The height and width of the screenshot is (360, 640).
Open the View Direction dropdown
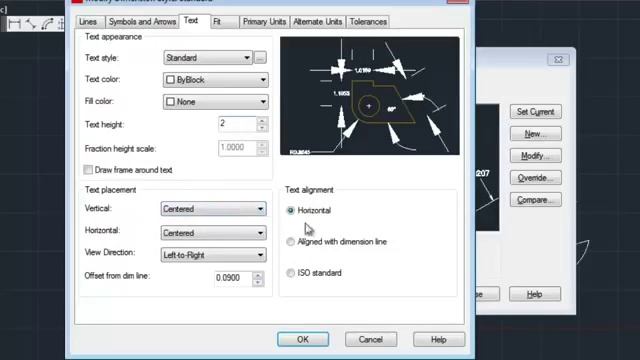pos(213,255)
